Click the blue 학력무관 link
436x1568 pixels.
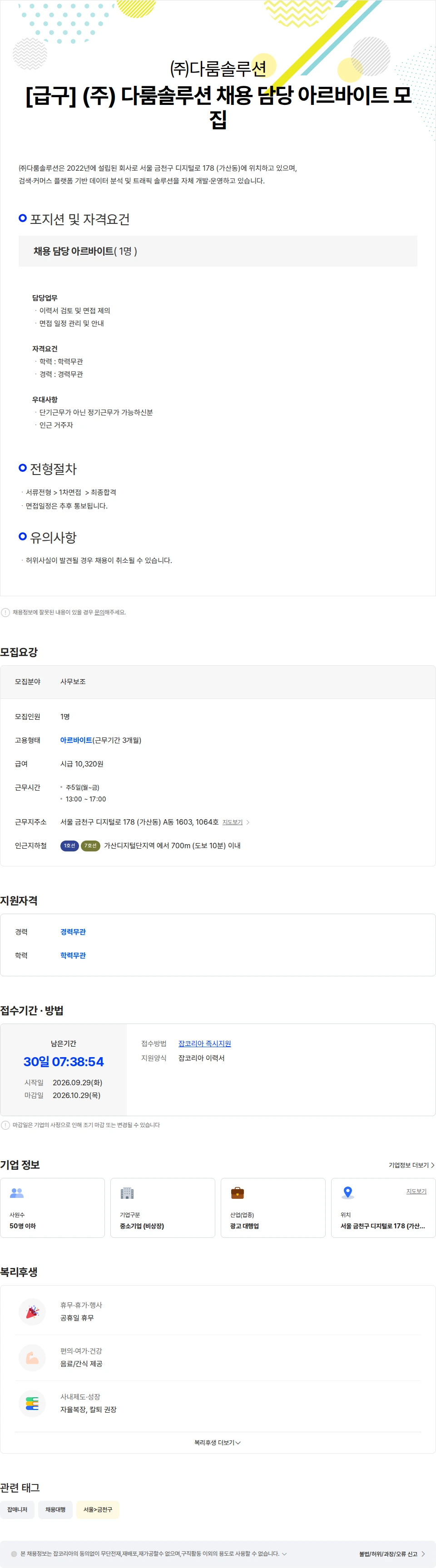point(73,956)
